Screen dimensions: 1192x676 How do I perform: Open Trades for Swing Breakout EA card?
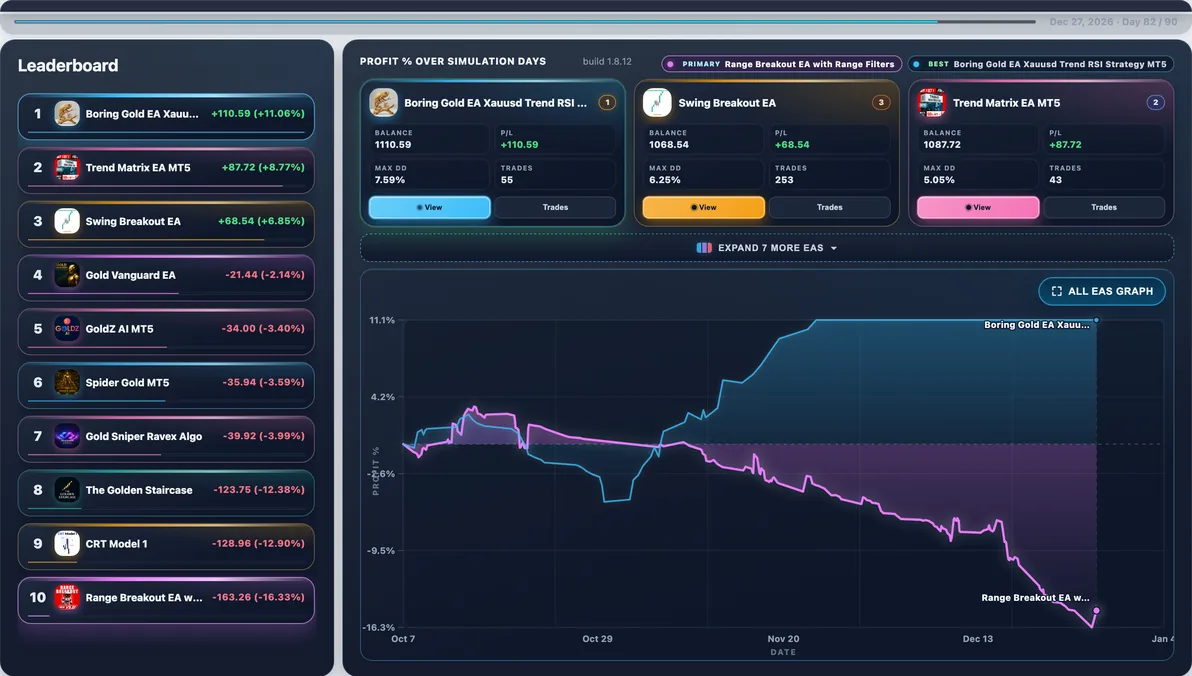pyautogui.click(x=829, y=208)
